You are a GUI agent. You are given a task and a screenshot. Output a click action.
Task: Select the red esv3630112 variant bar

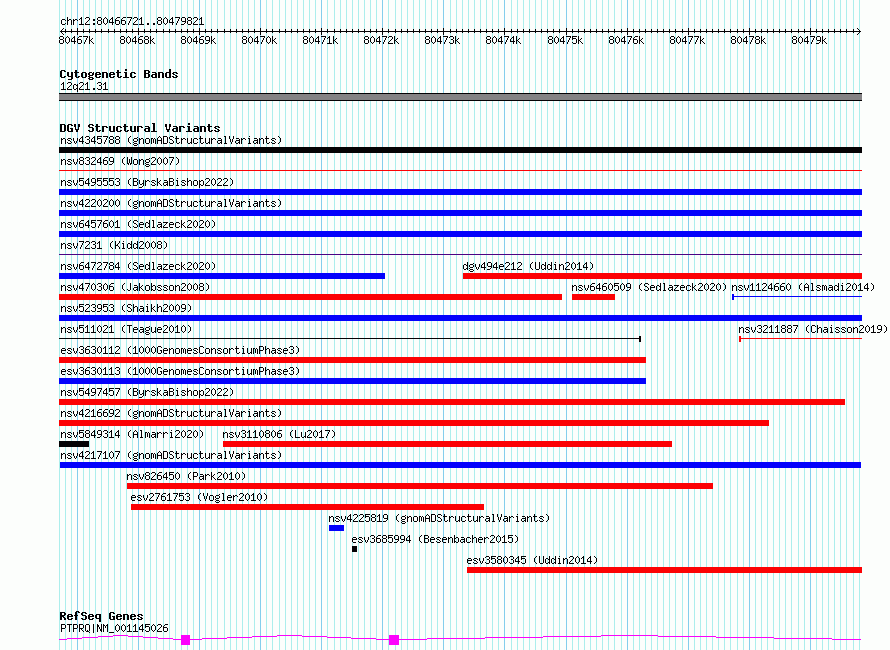(352, 360)
